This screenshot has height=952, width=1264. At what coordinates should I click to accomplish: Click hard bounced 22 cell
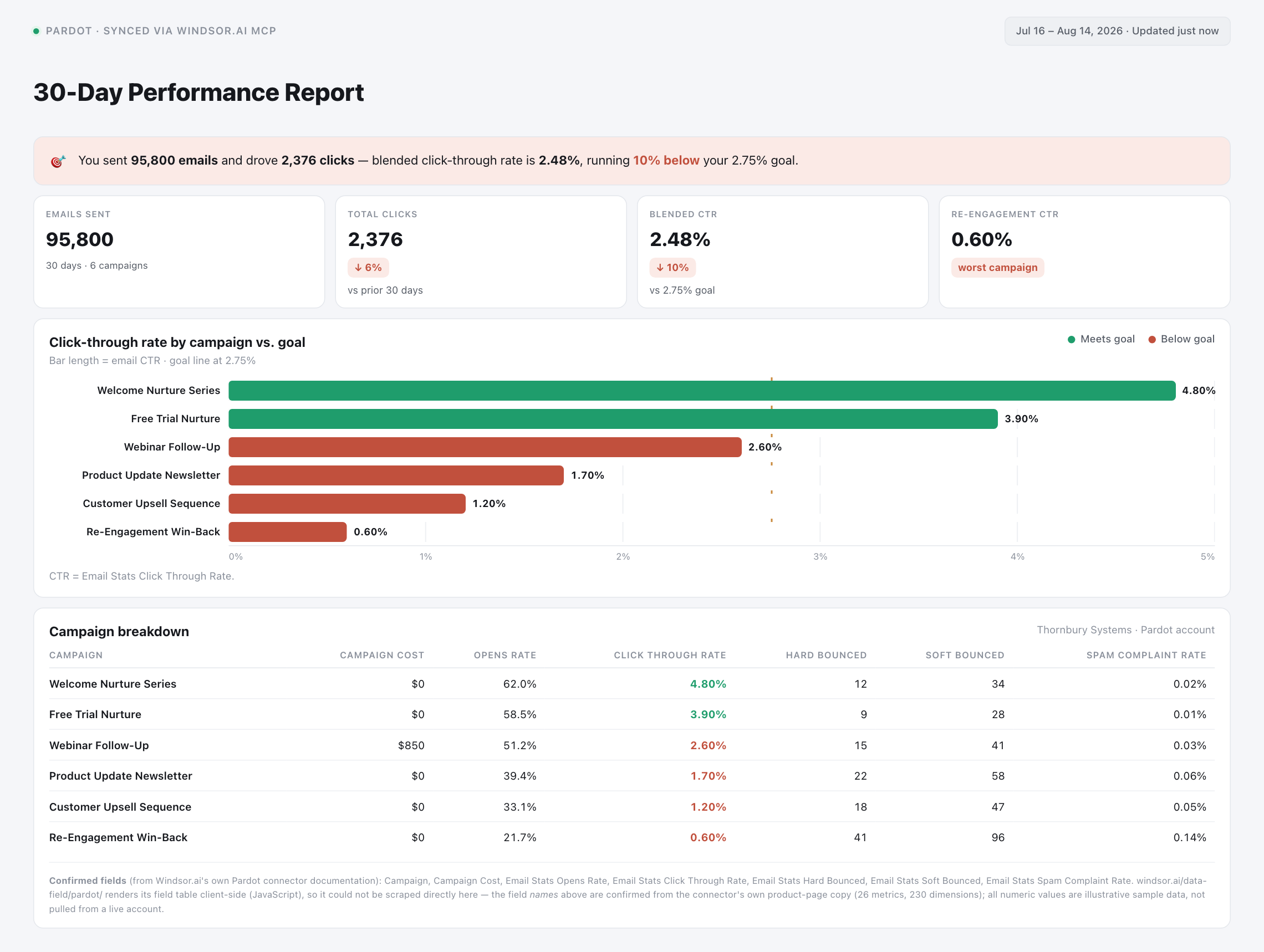coord(860,776)
